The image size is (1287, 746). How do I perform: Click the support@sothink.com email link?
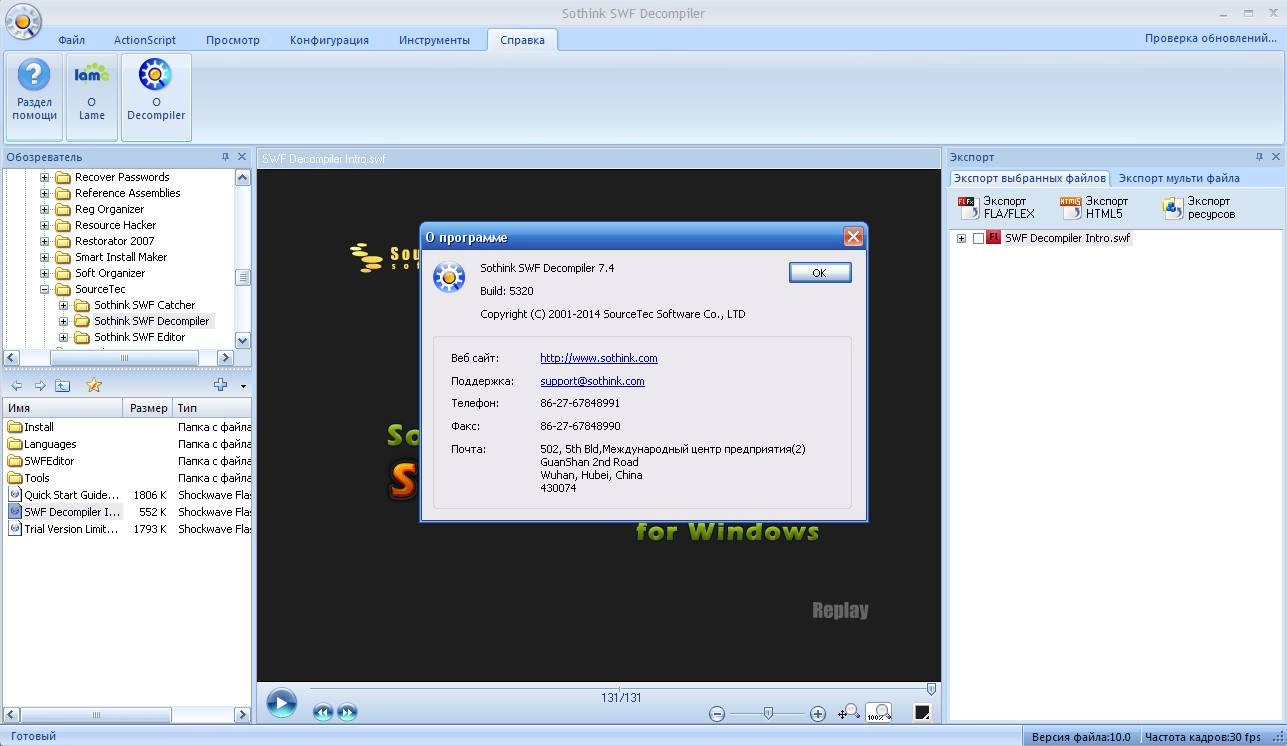[x=592, y=381]
